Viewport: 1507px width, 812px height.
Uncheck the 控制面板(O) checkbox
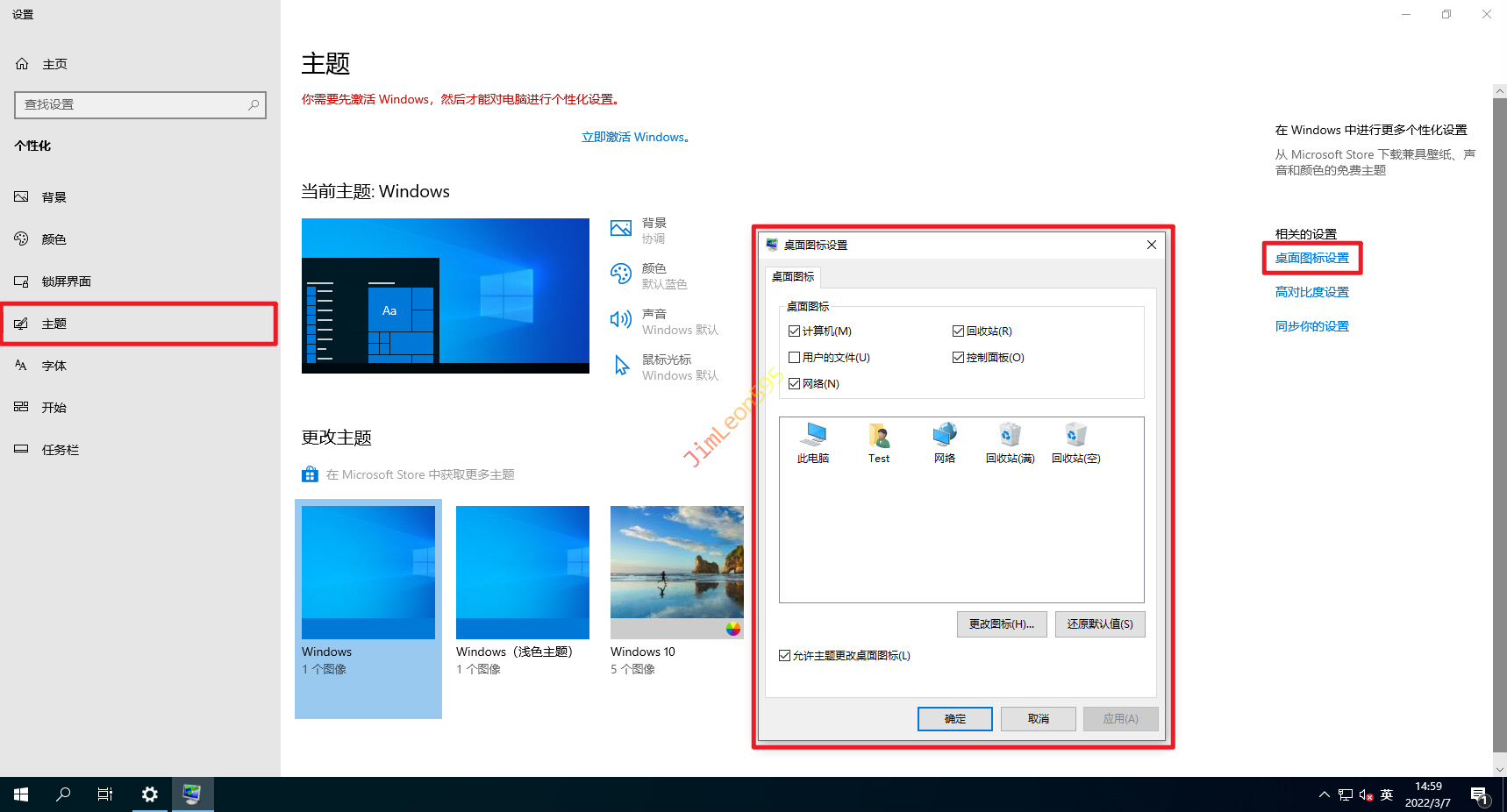click(959, 358)
